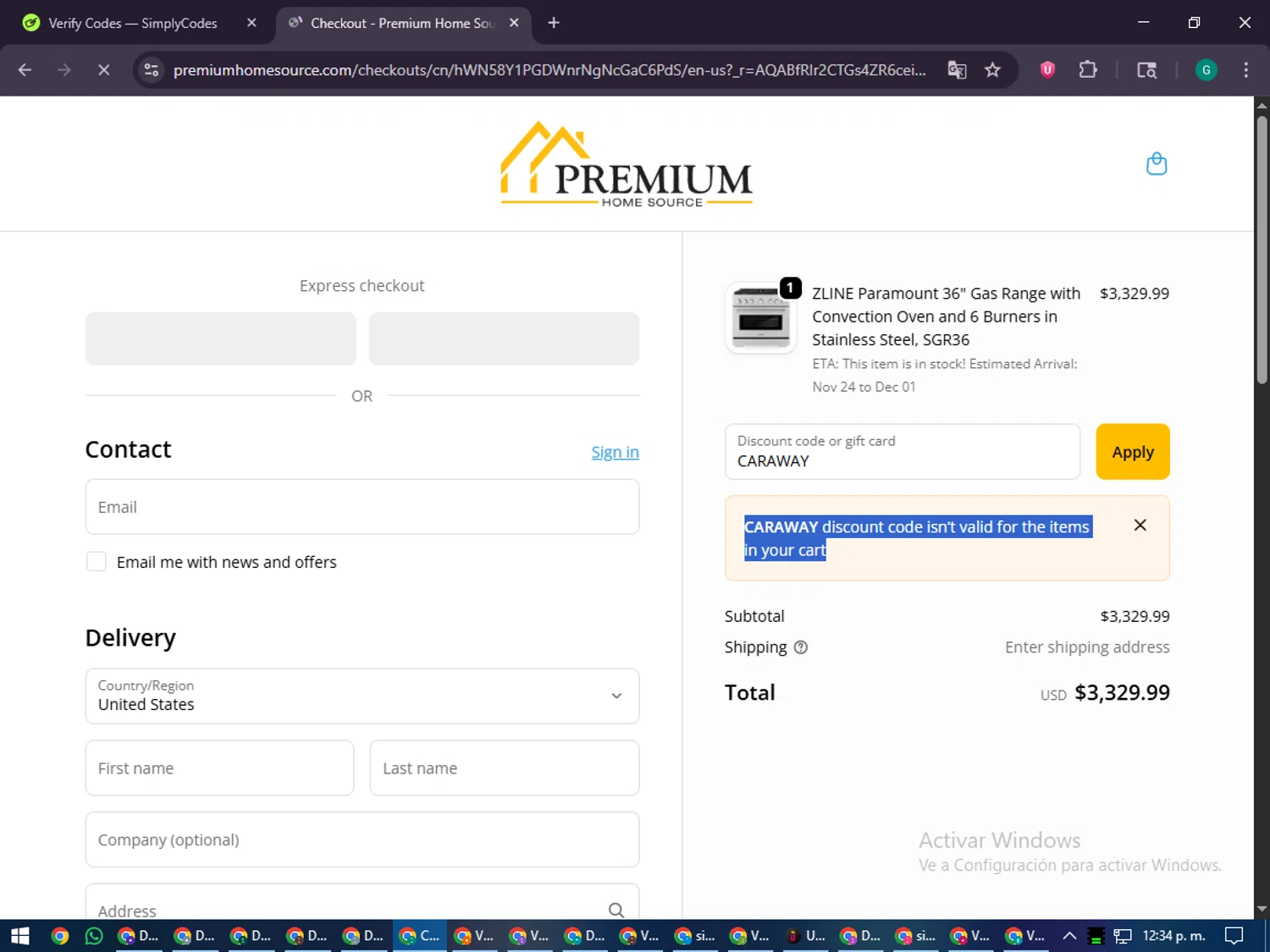Open the Chrome profile G avatar

click(1206, 70)
